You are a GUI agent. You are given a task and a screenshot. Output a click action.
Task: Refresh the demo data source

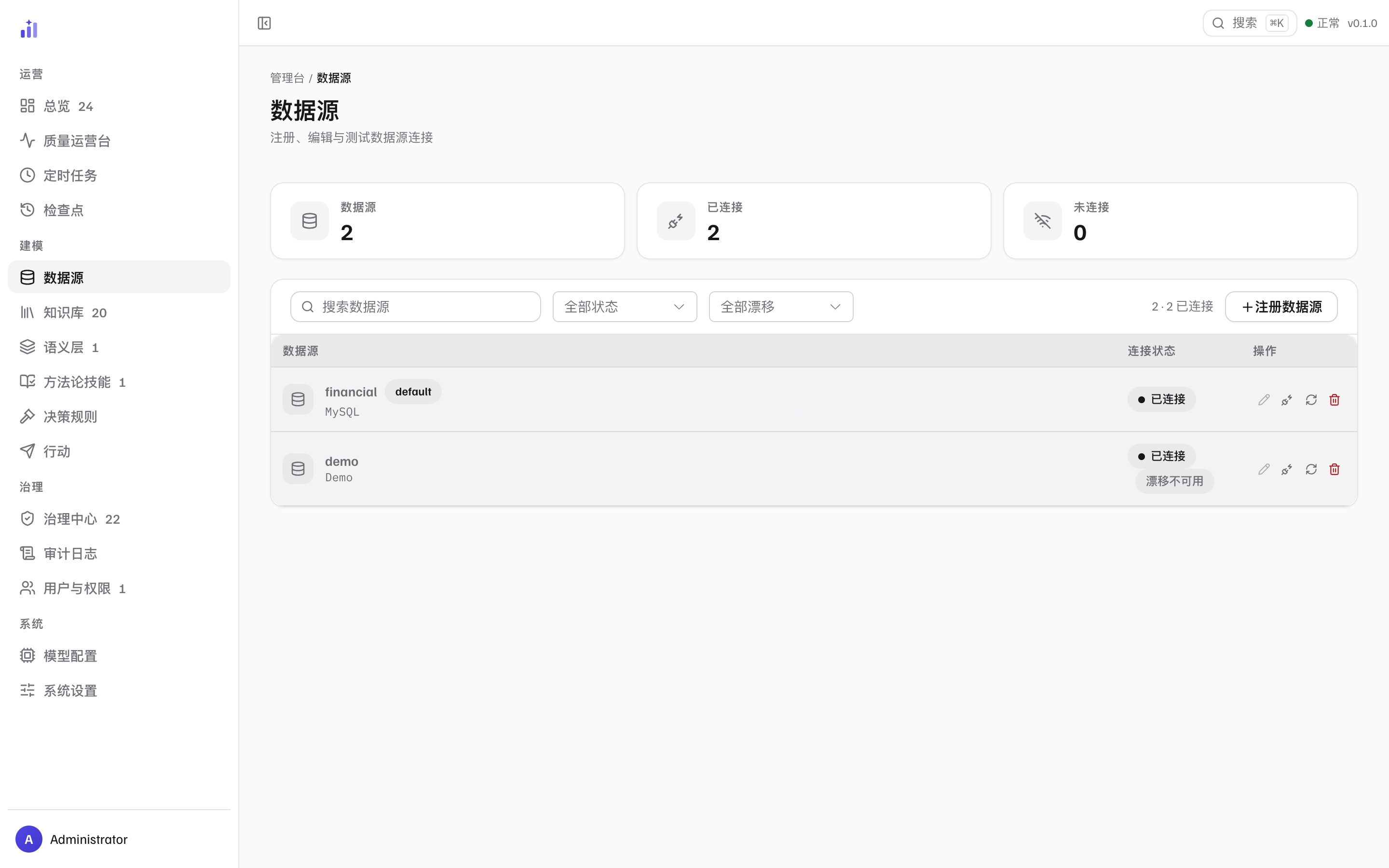click(x=1311, y=469)
